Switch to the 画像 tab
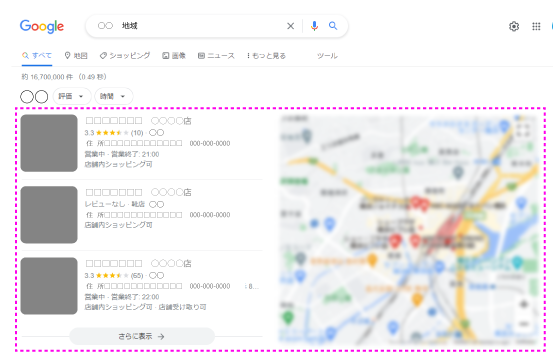The image size is (553, 360). [x=174, y=56]
